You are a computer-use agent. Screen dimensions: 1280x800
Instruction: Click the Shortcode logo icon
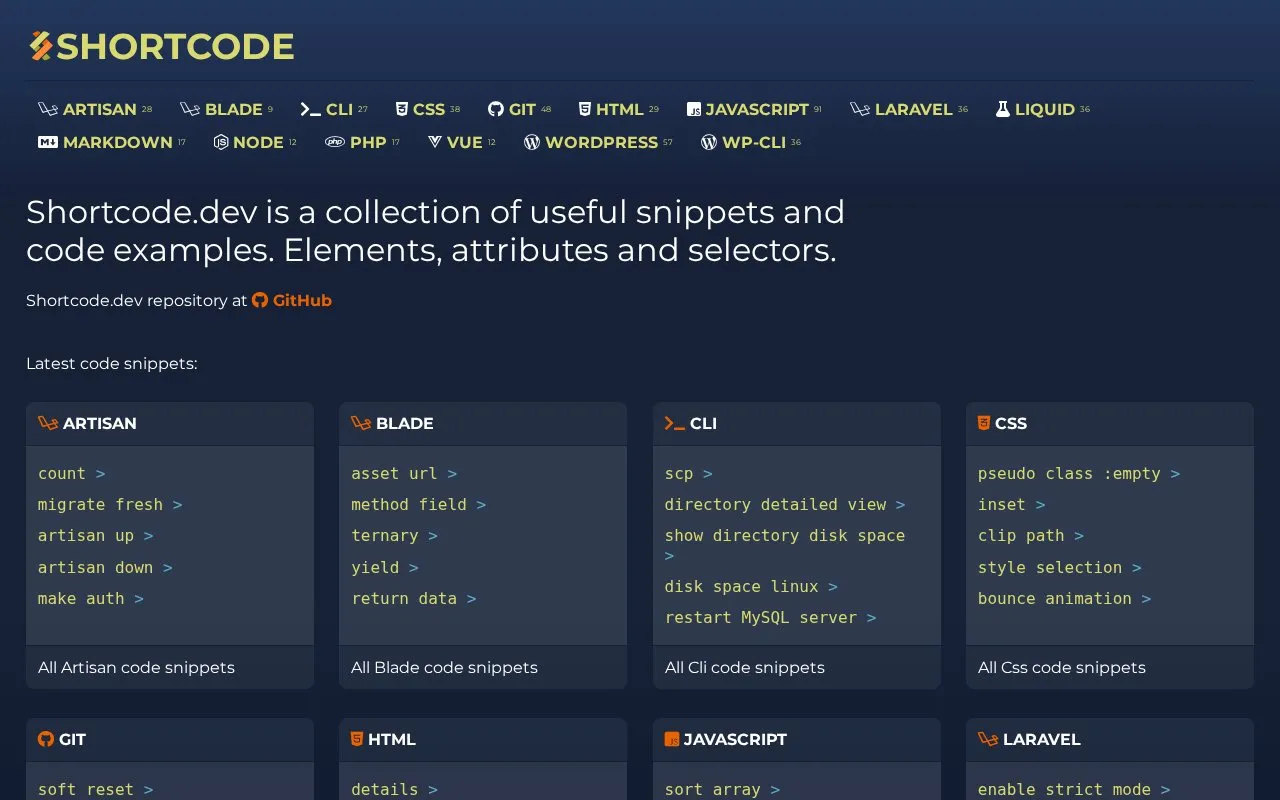click(x=40, y=46)
